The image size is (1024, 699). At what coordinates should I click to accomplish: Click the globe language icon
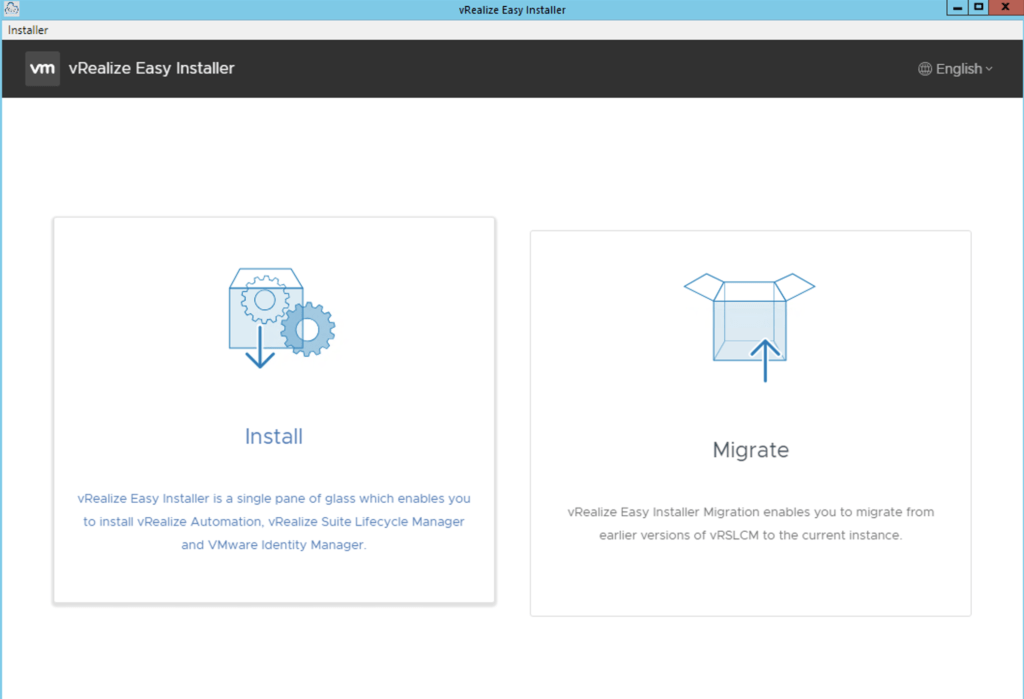[x=924, y=69]
